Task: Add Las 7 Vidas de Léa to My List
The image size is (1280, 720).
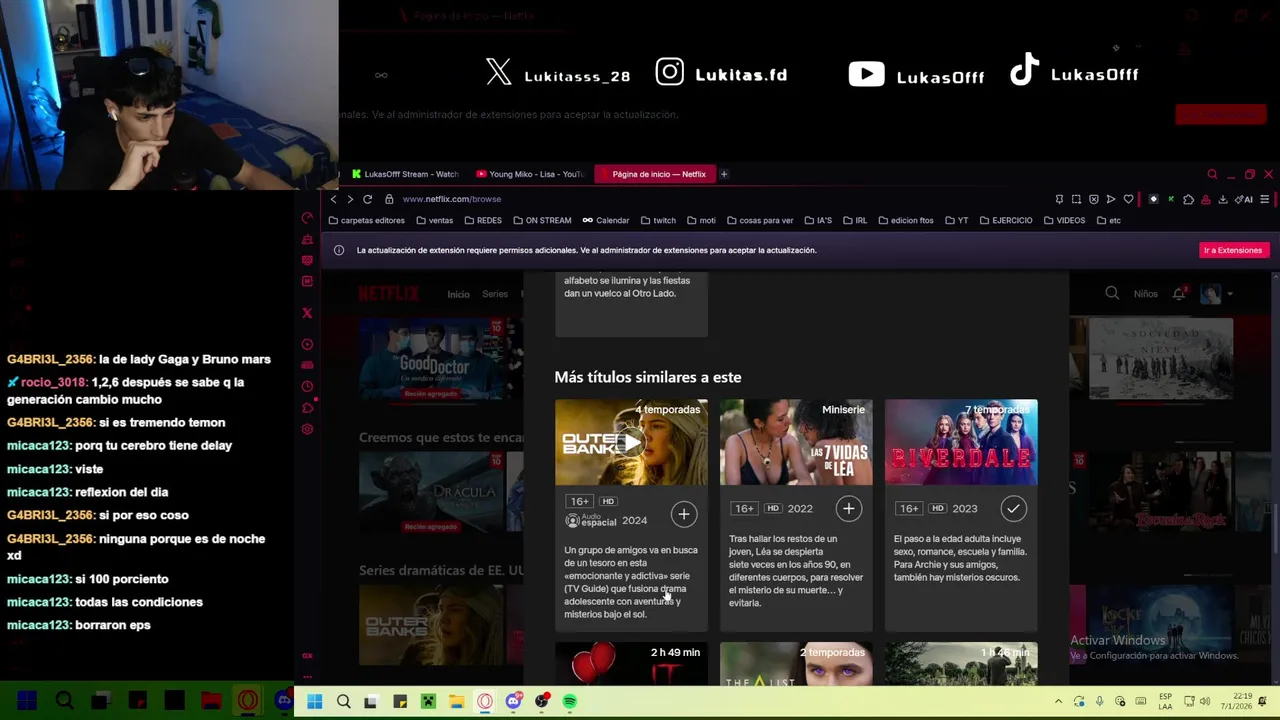Action: [848, 509]
